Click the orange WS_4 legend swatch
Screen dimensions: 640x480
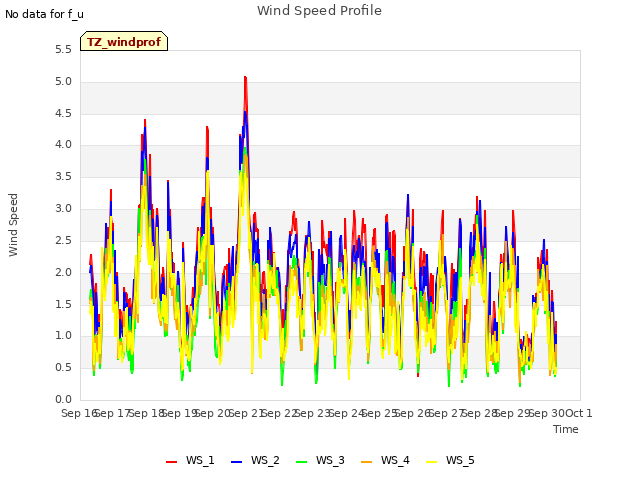pyautogui.click(x=367, y=462)
